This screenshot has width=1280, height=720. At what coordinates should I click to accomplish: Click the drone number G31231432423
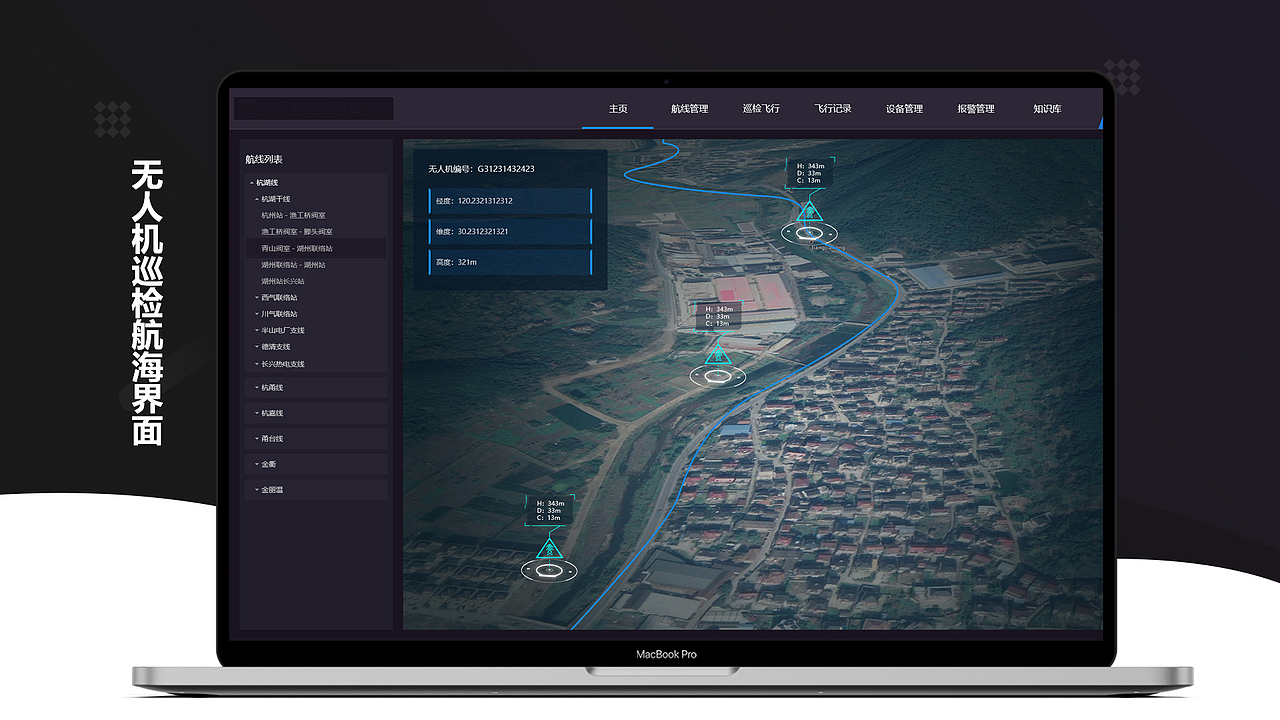click(x=506, y=169)
